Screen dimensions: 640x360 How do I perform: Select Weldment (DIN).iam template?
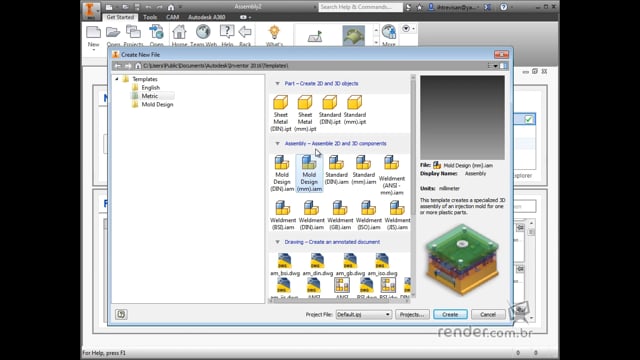point(311,215)
